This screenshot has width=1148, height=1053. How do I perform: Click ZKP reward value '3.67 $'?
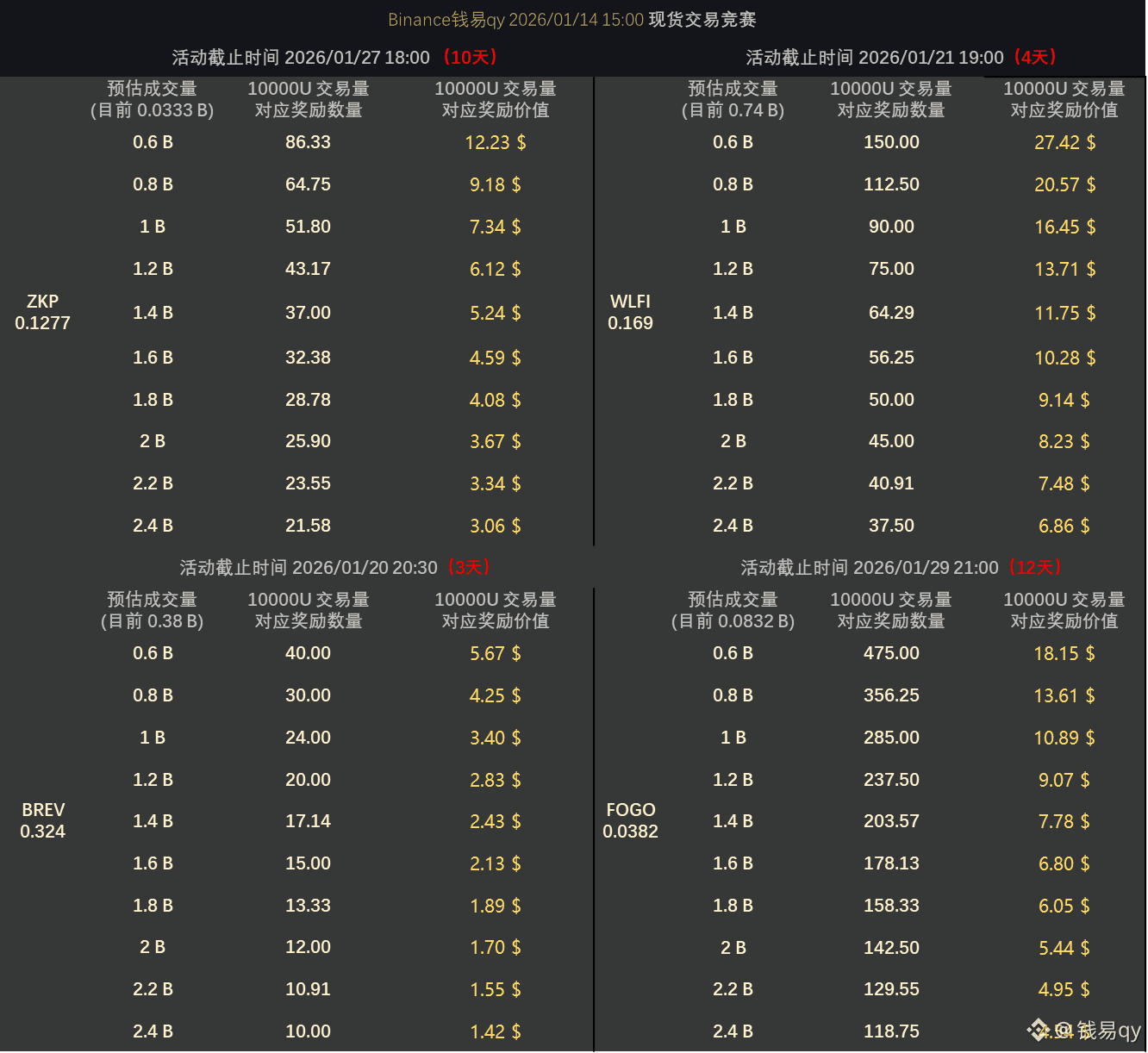tap(496, 441)
